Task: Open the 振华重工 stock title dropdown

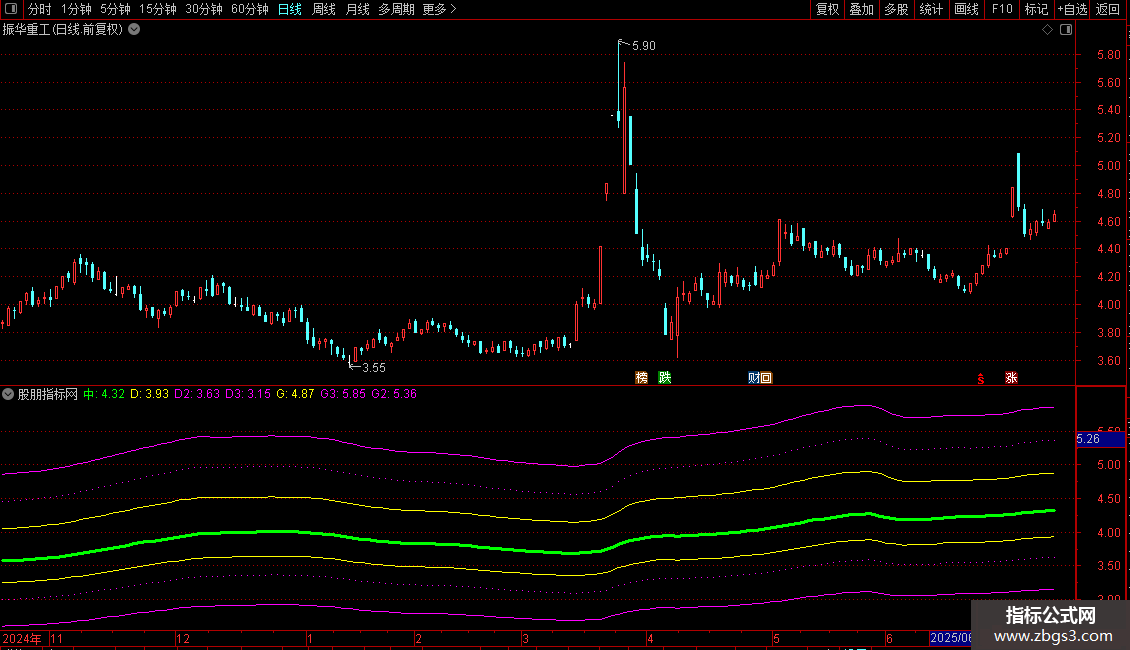Action: pyautogui.click(x=134, y=30)
